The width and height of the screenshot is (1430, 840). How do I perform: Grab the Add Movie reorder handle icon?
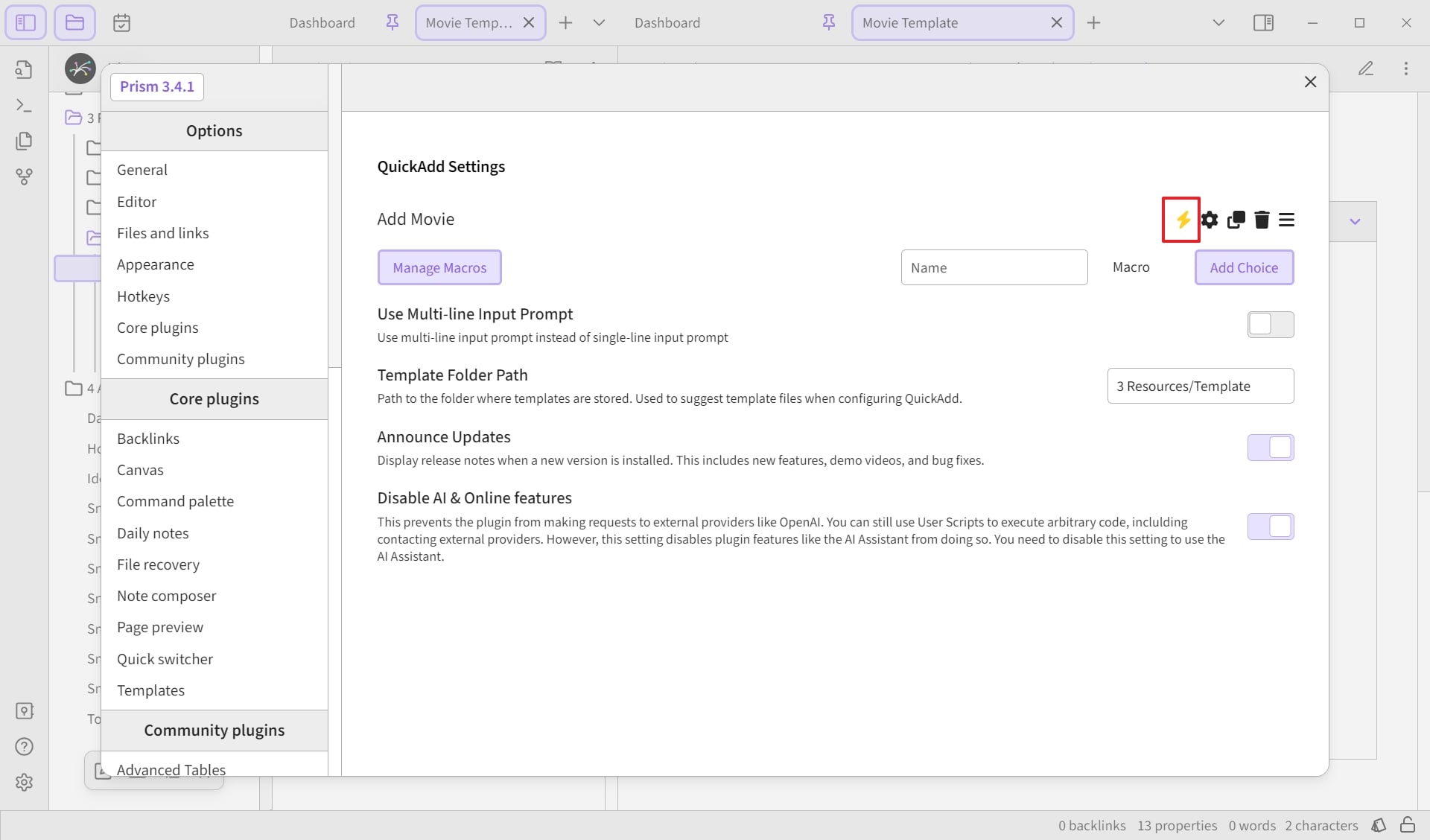[x=1286, y=220]
